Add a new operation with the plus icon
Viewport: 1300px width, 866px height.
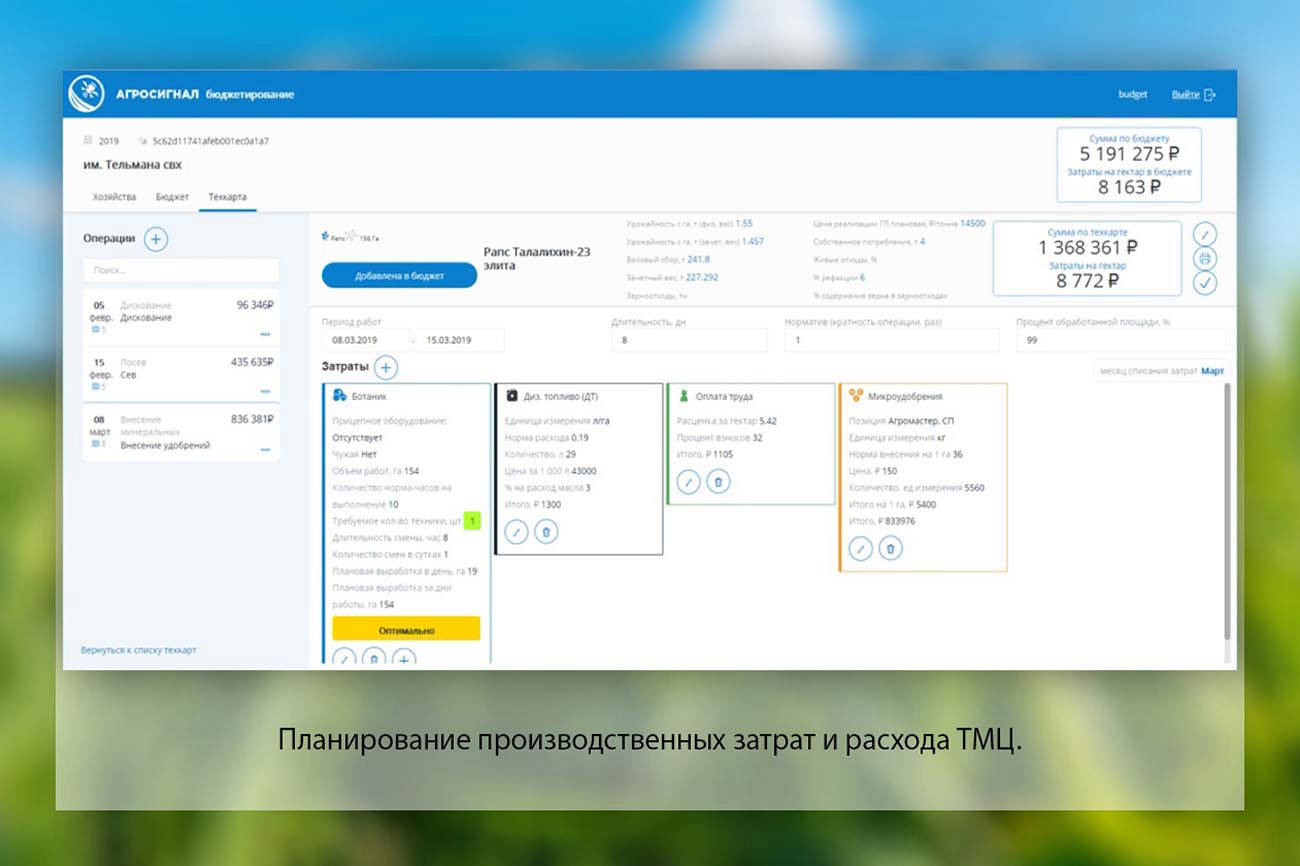click(156, 239)
